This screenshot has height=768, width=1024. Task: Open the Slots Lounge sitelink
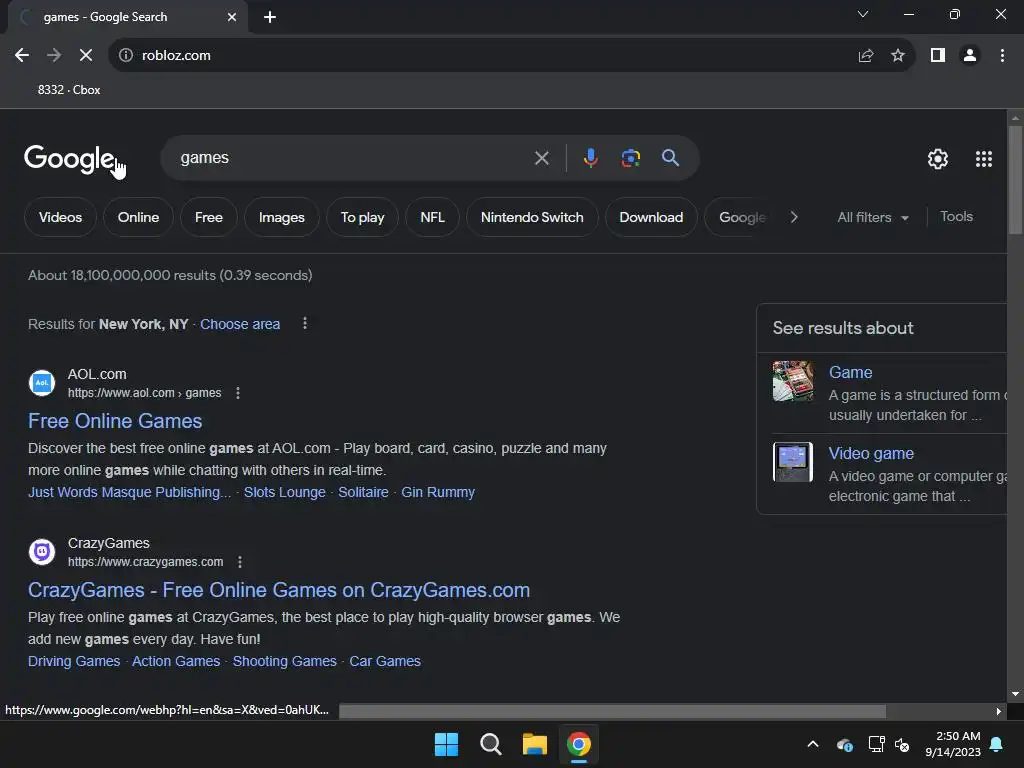(285, 492)
